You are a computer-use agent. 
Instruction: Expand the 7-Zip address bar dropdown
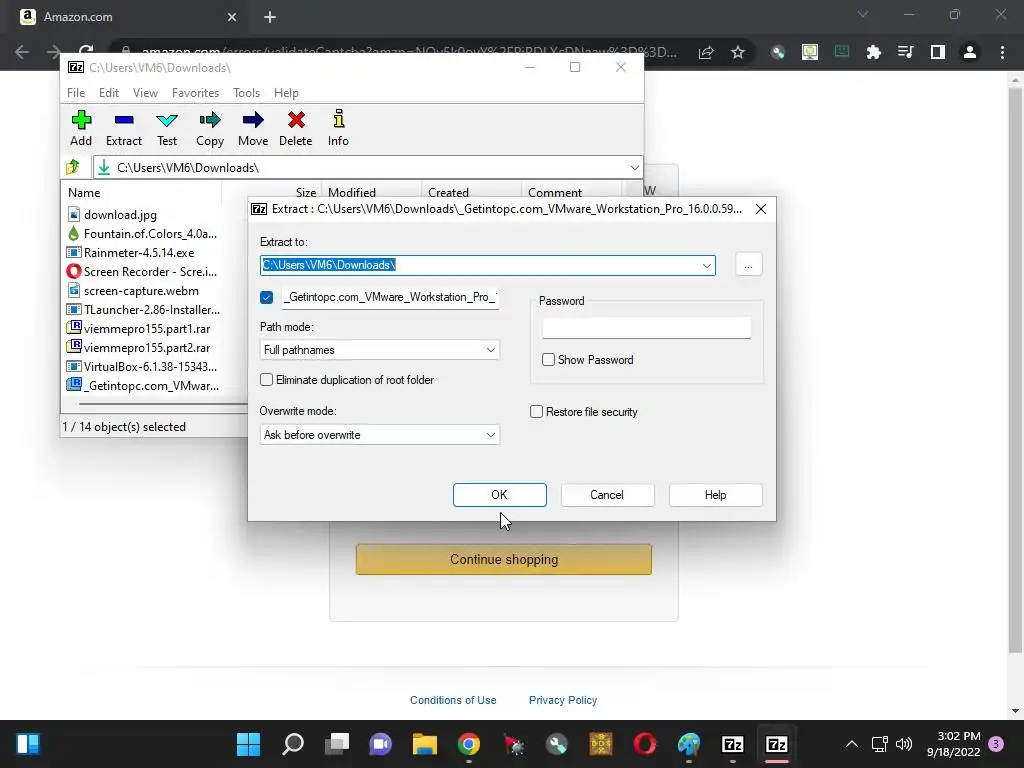[x=634, y=168]
